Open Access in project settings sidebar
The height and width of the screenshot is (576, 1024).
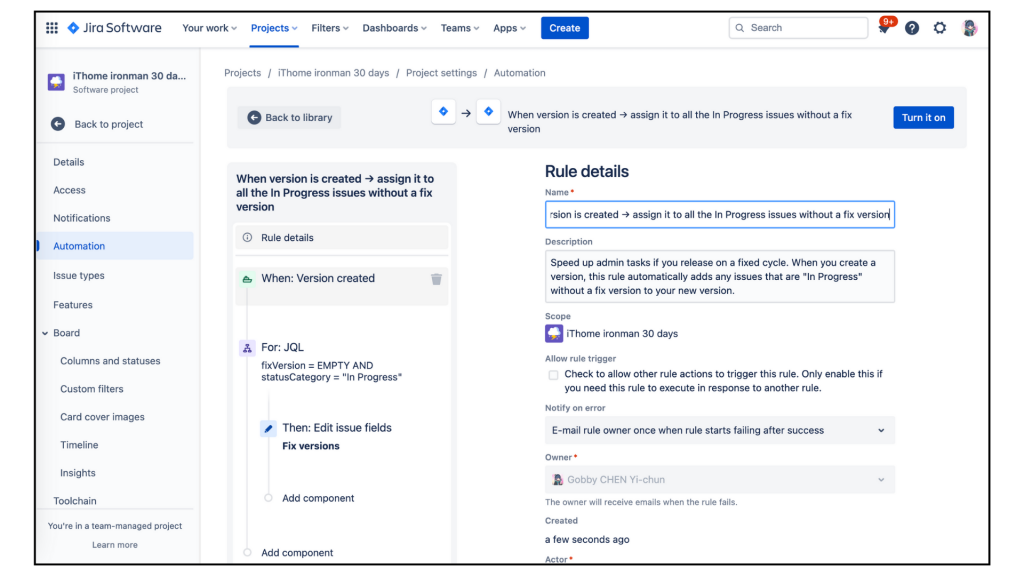coord(69,190)
